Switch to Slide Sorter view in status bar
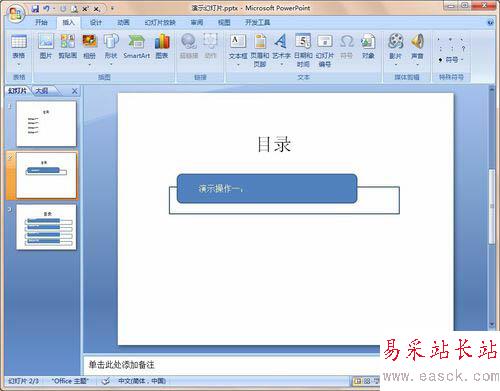 367,381
